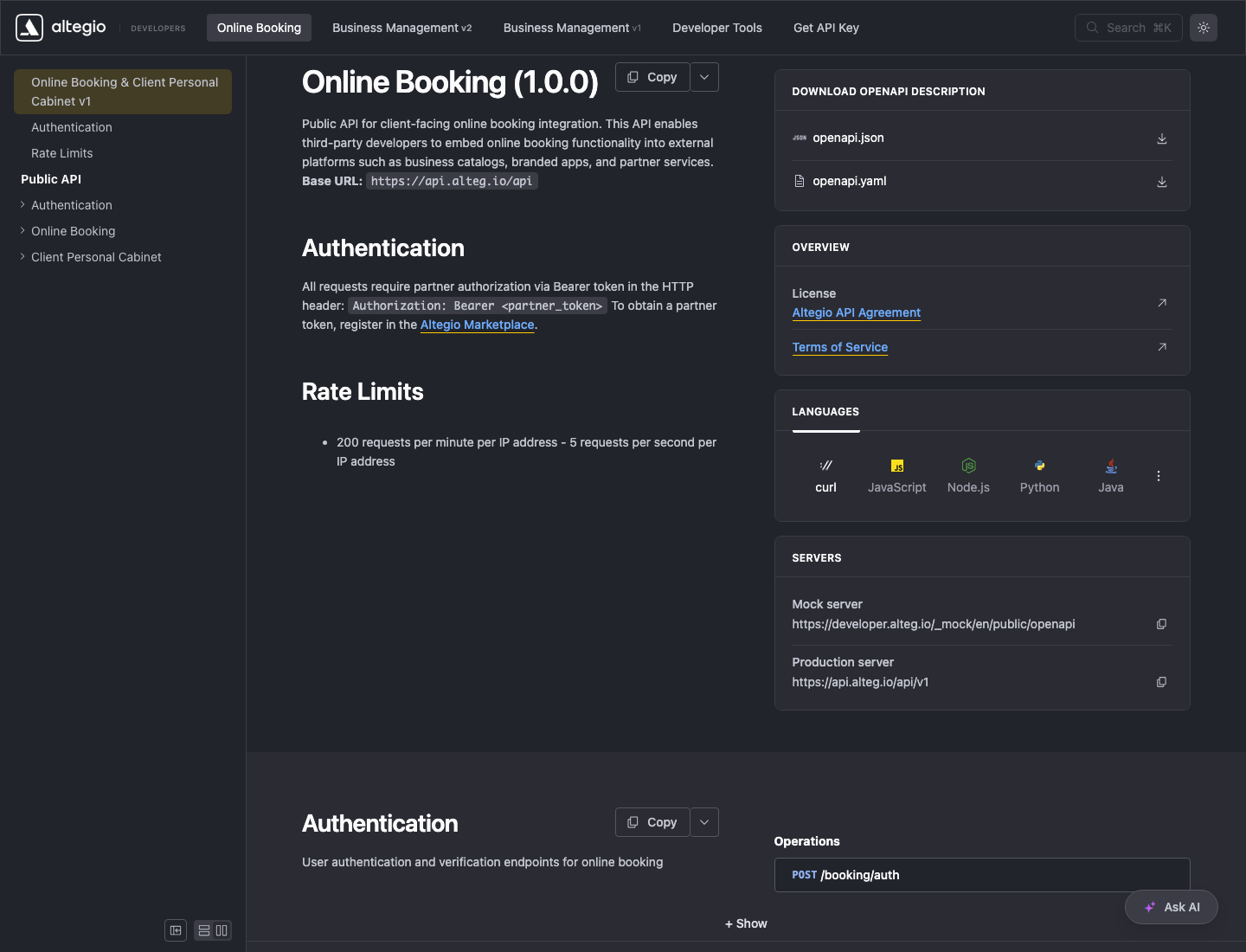The image size is (1246, 952).
Task: Select the curl language
Action: coord(826,476)
